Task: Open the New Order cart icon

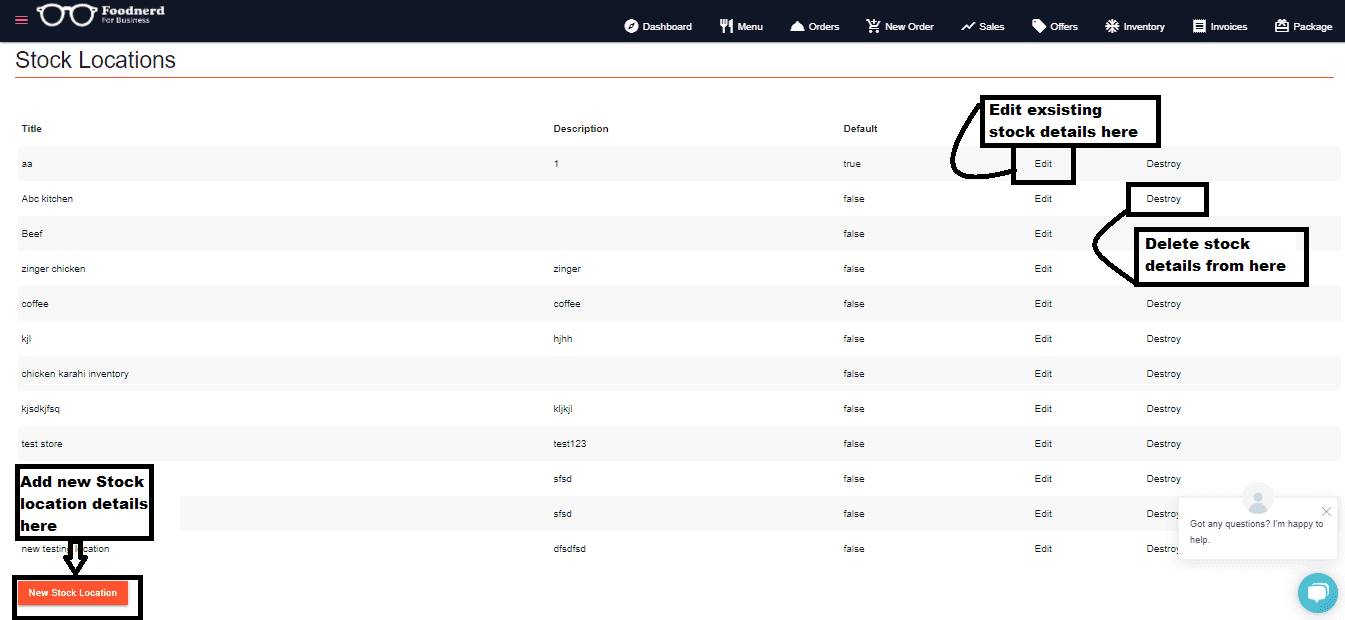Action: [x=873, y=26]
